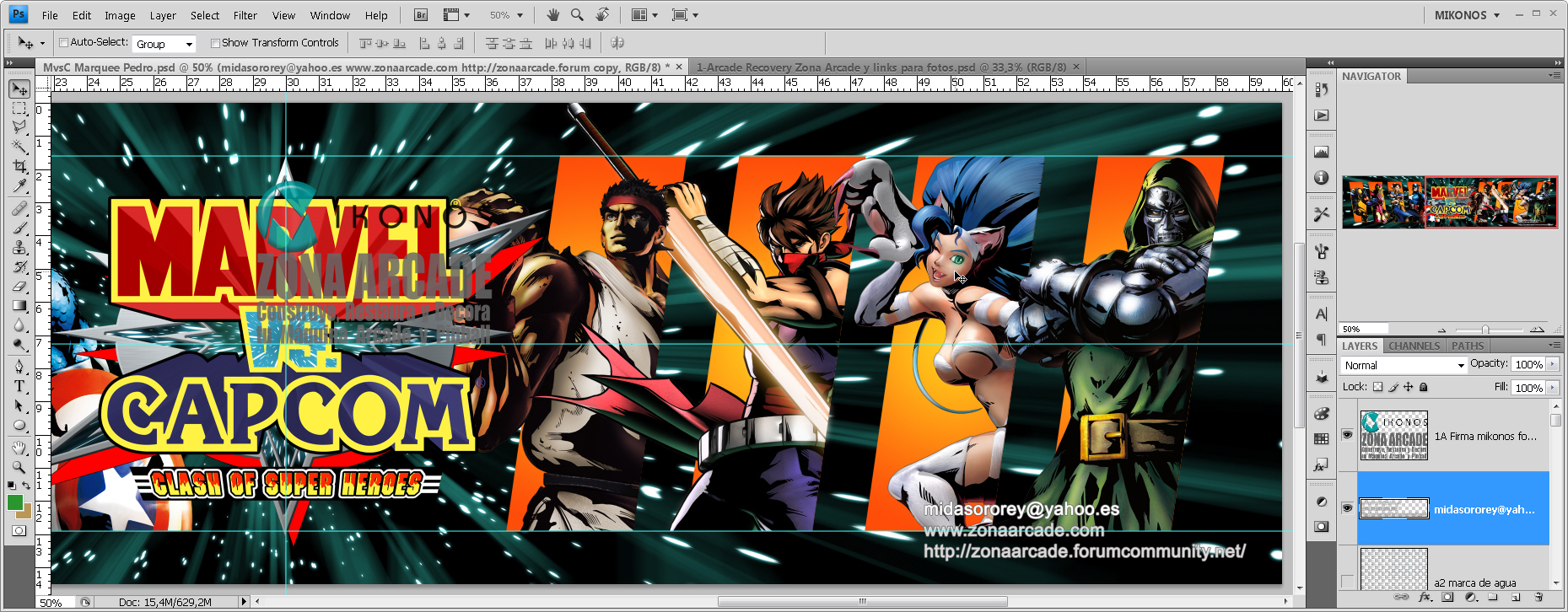Open the Character panel icon in dock
Screen dimensions: 1568x612
(x=1321, y=314)
